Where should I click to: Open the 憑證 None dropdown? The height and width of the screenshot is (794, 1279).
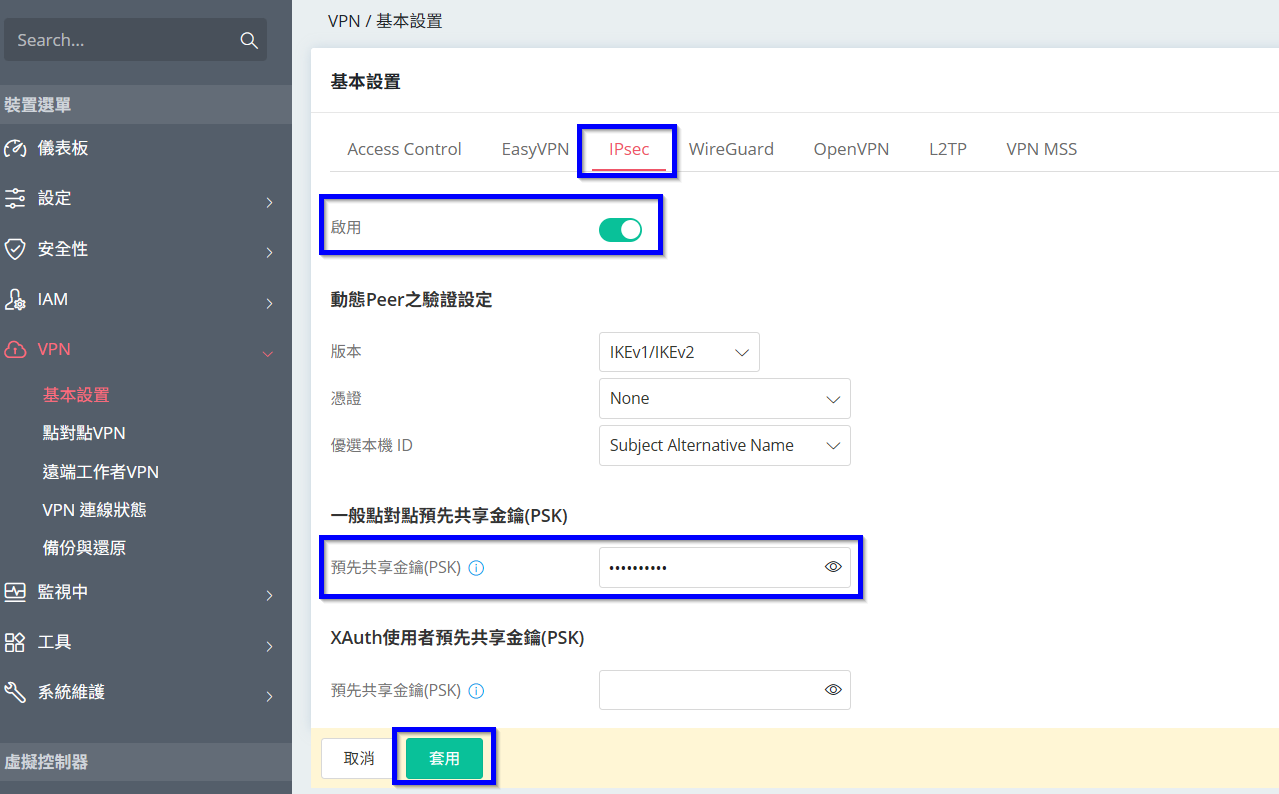(x=724, y=398)
